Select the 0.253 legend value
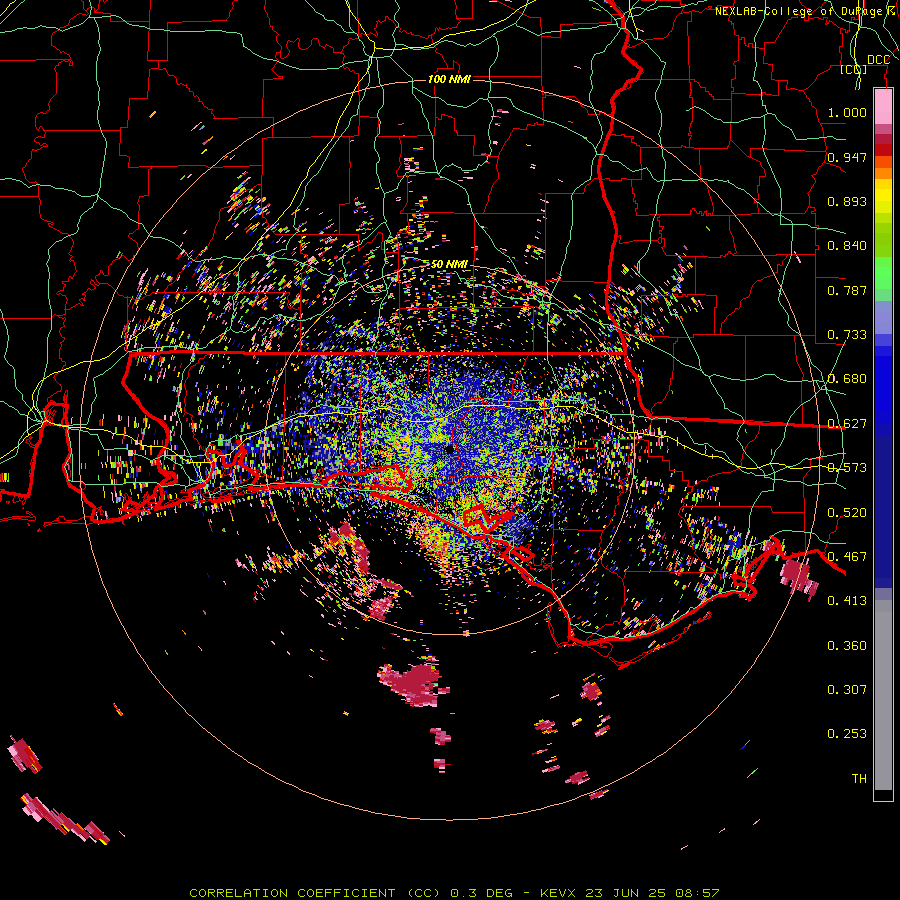900x900 pixels. click(847, 734)
